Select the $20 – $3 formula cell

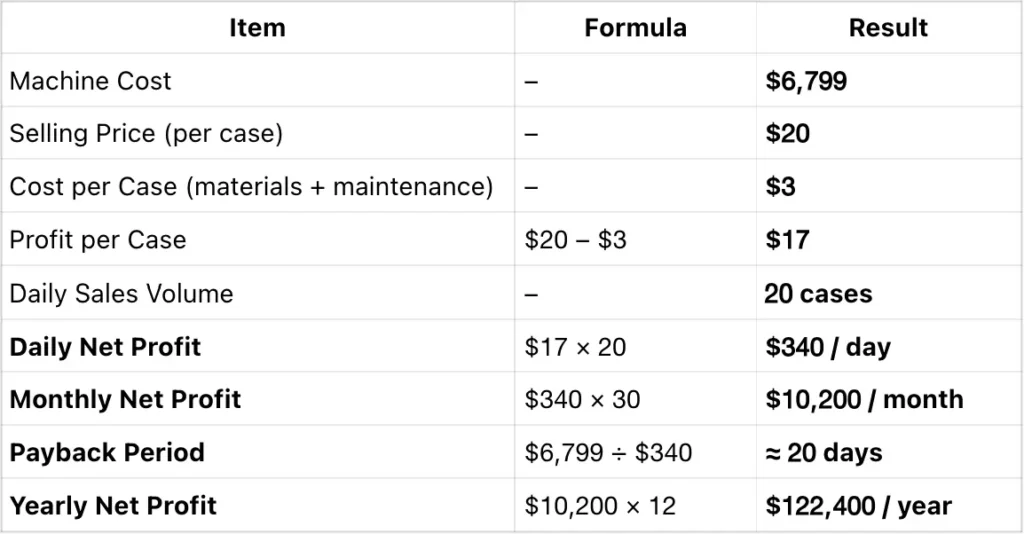(576, 240)
